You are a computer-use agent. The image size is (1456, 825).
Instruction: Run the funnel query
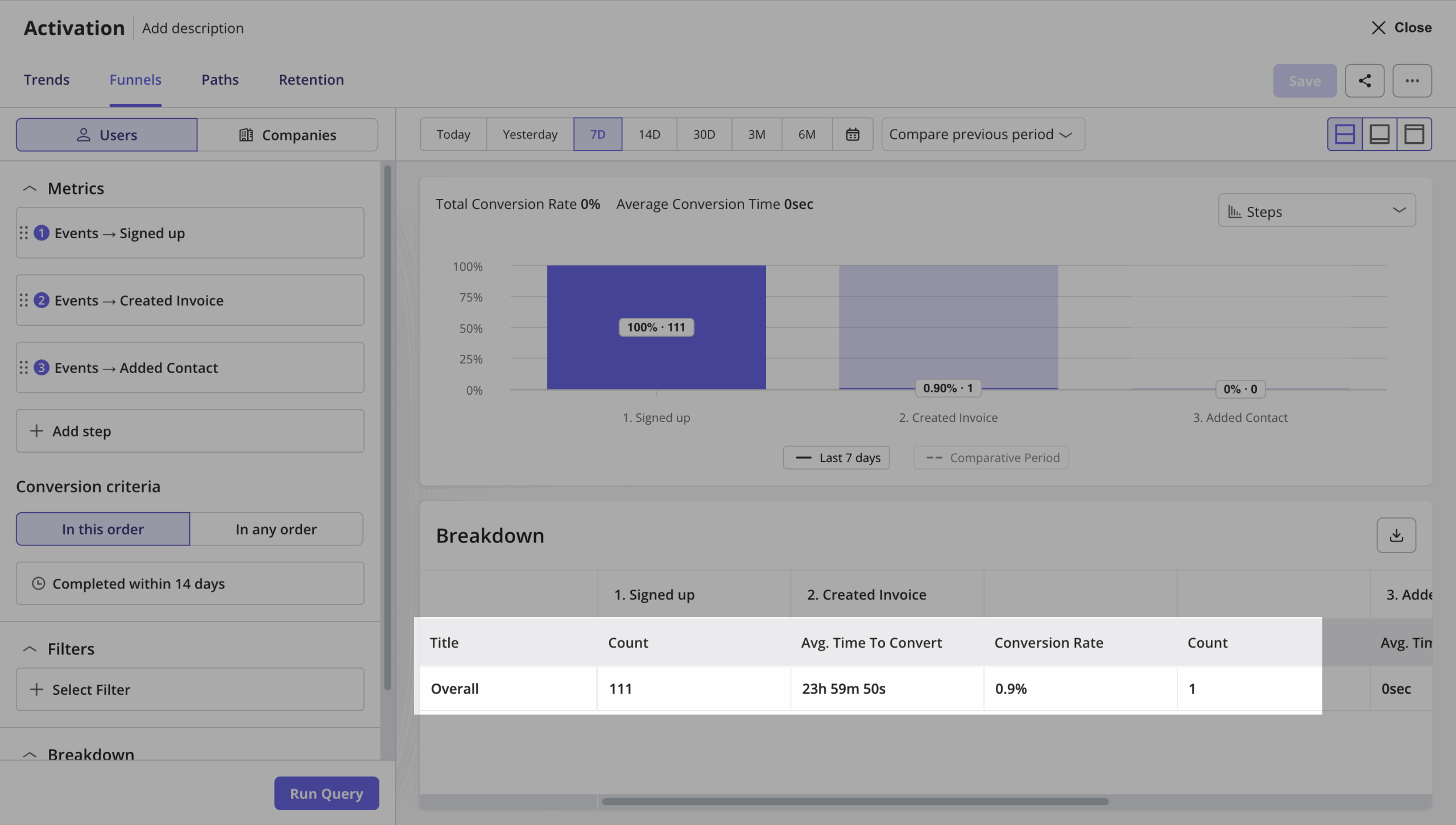(326, 793)
